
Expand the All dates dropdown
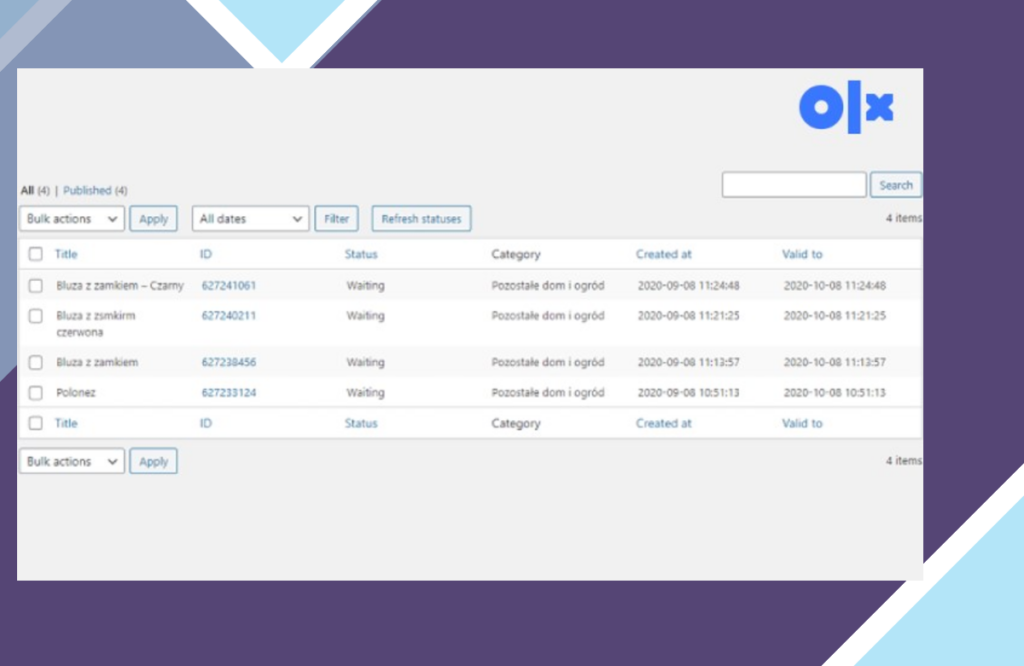250,219
